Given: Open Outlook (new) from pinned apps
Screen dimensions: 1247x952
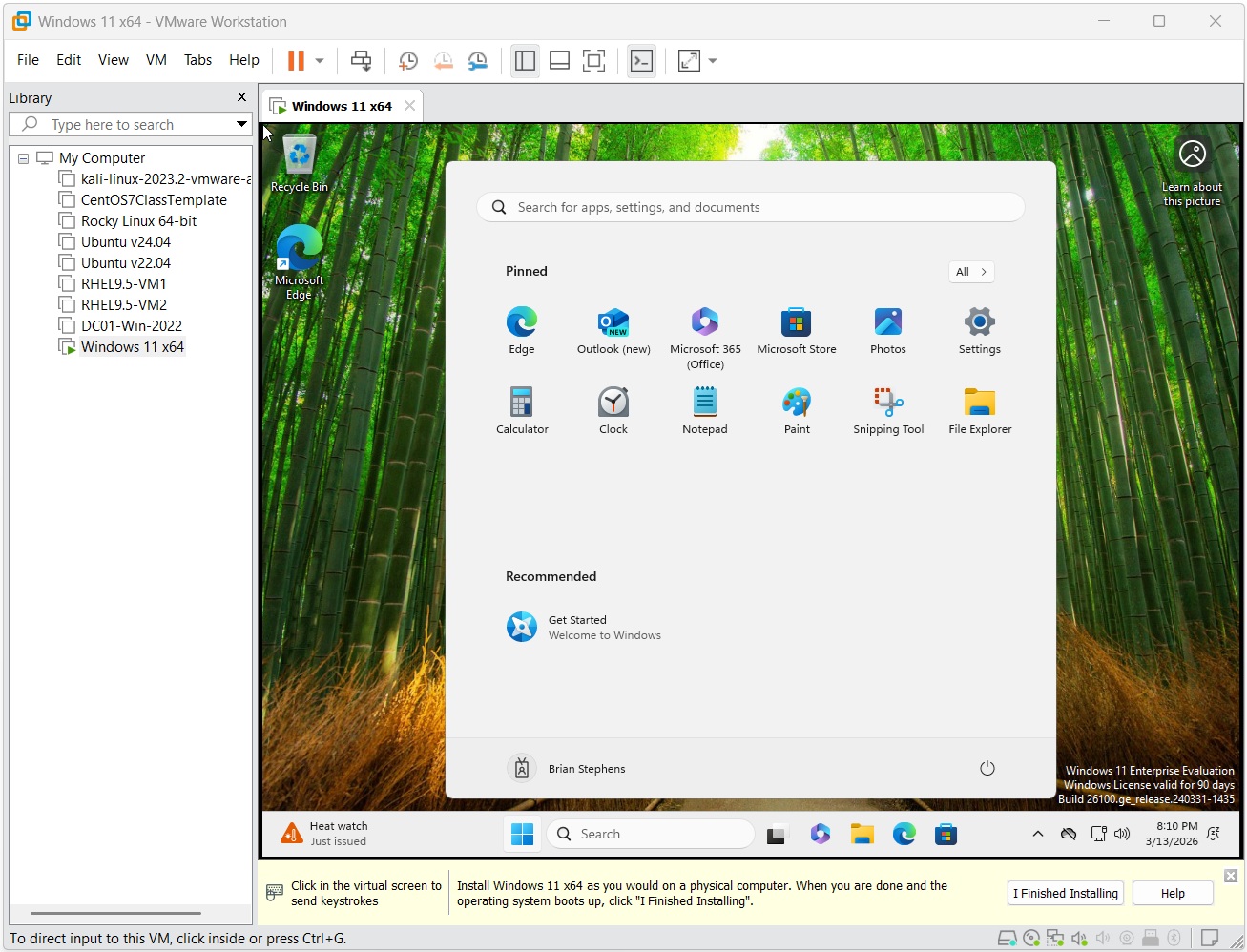Looking at the screenshot, I should point(613,330).
